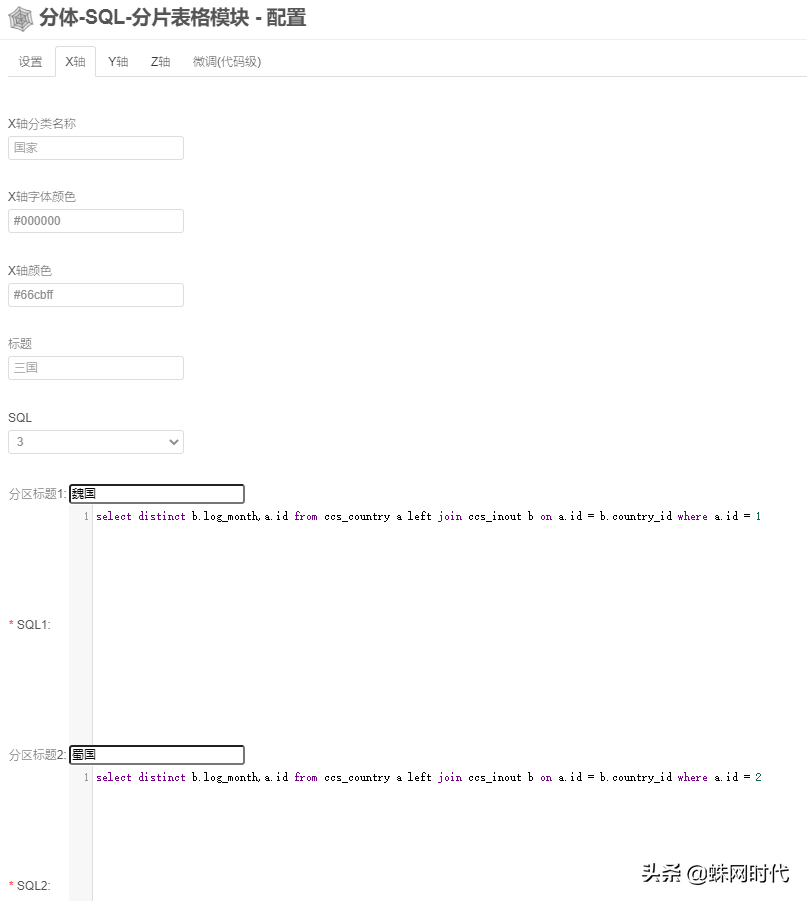This screenshot has width=807, height=901.
Task: Click the 头条 @蛛网时代 watermark
Action: point(715,873)
